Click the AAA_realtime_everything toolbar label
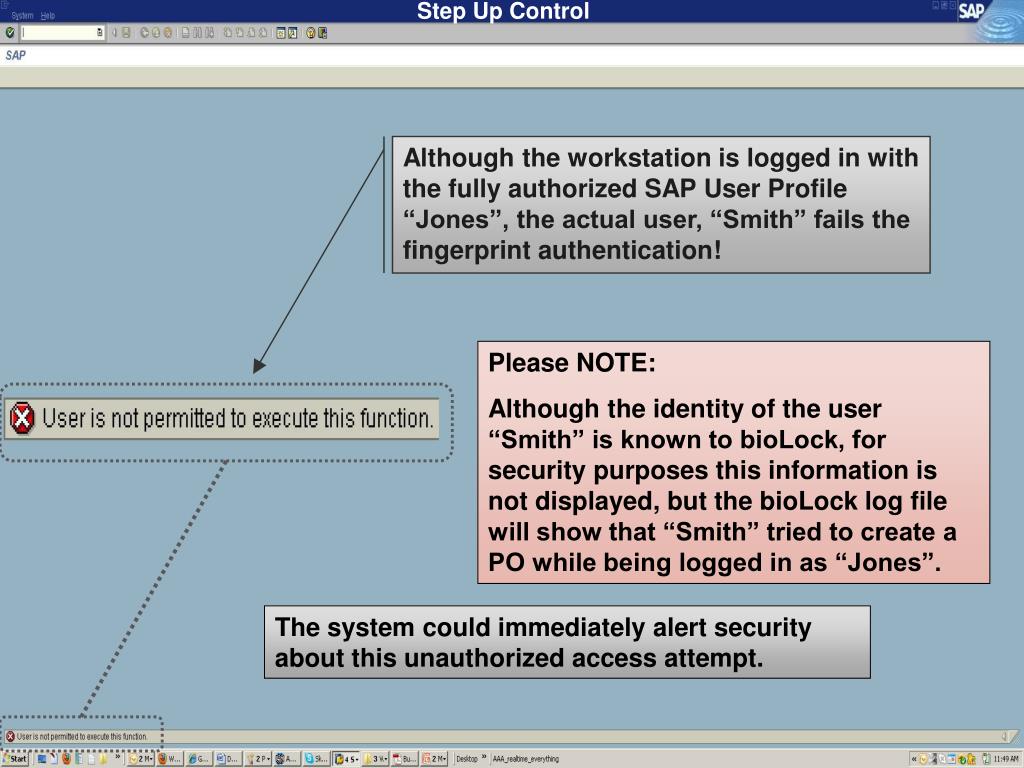The image size is (1024, 768). [526, 759]
